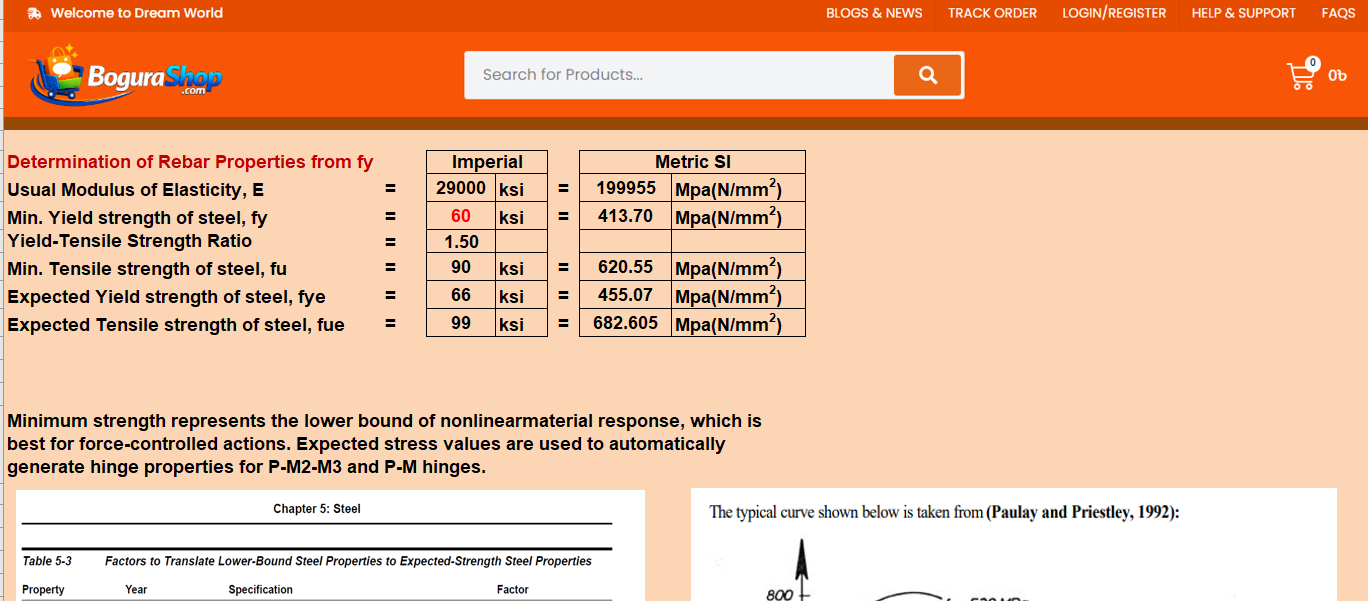Click the orange search magnifier button
This screenshot has width=1368, height=601.
click(x=927, y=75)
